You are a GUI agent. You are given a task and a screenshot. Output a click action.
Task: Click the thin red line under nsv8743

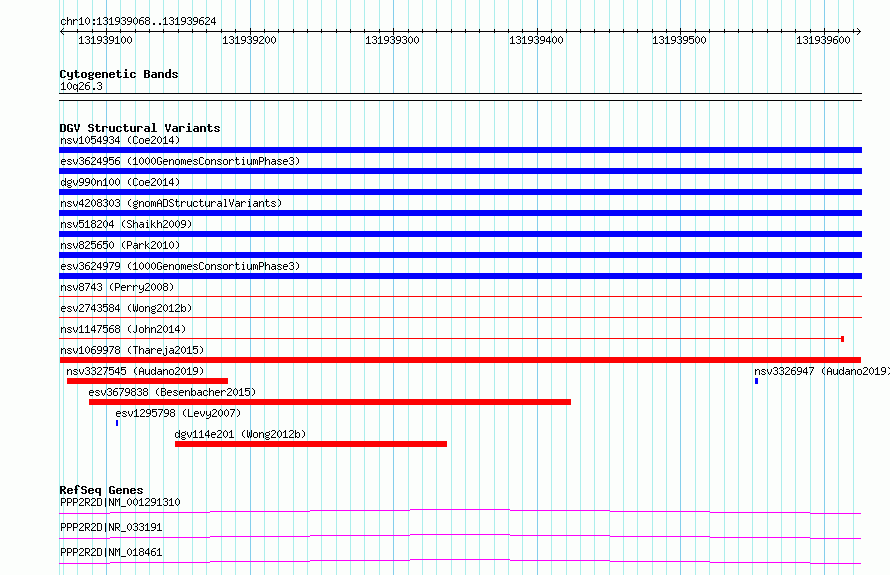[460, 296]
